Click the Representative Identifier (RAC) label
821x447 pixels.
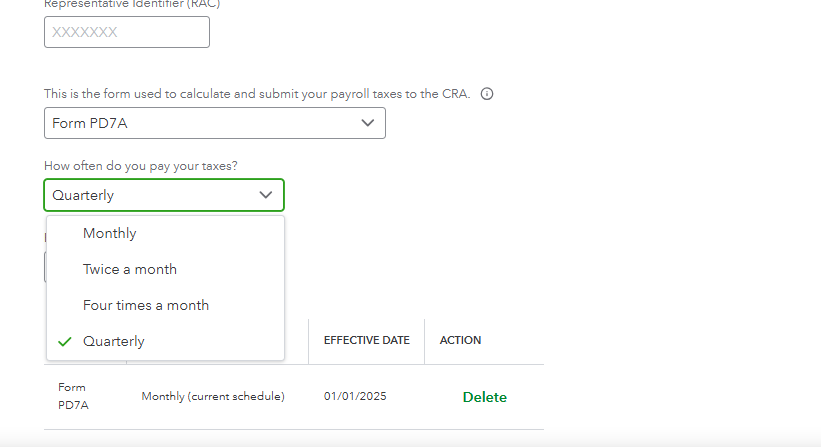(132, 4)
